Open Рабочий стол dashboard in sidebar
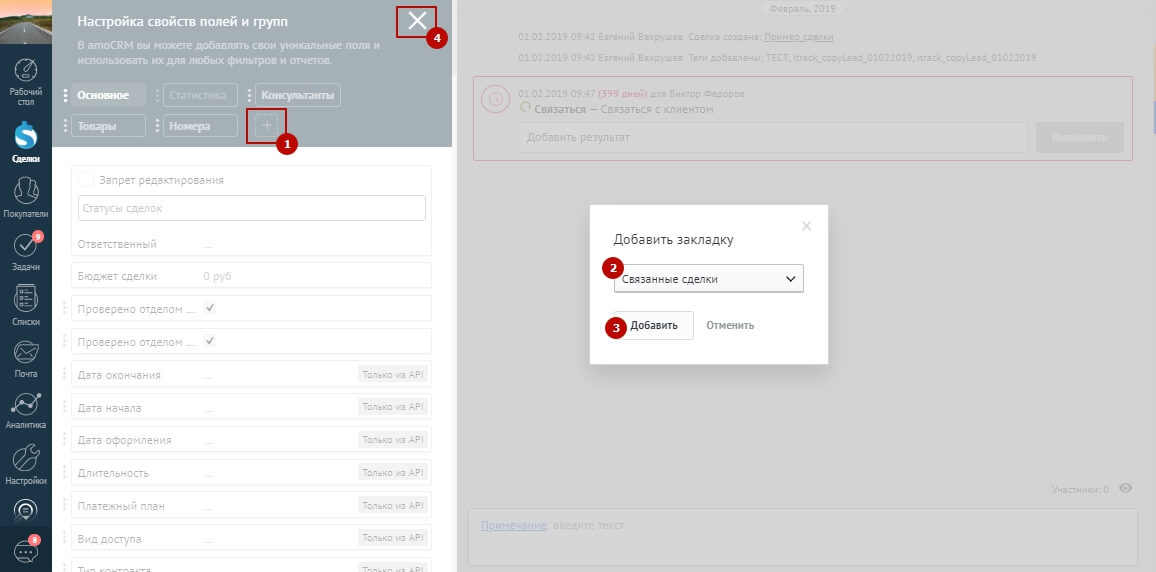 [x=26, y=76]
